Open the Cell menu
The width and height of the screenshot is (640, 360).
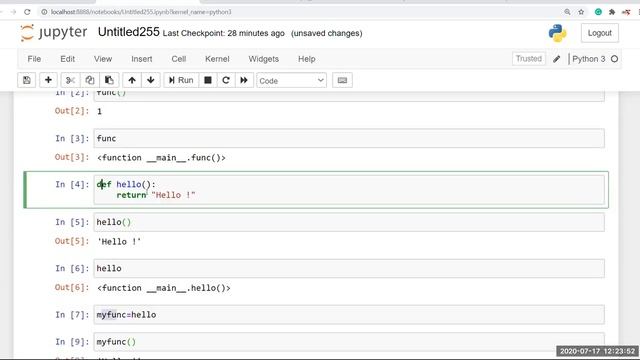point(179,59)
